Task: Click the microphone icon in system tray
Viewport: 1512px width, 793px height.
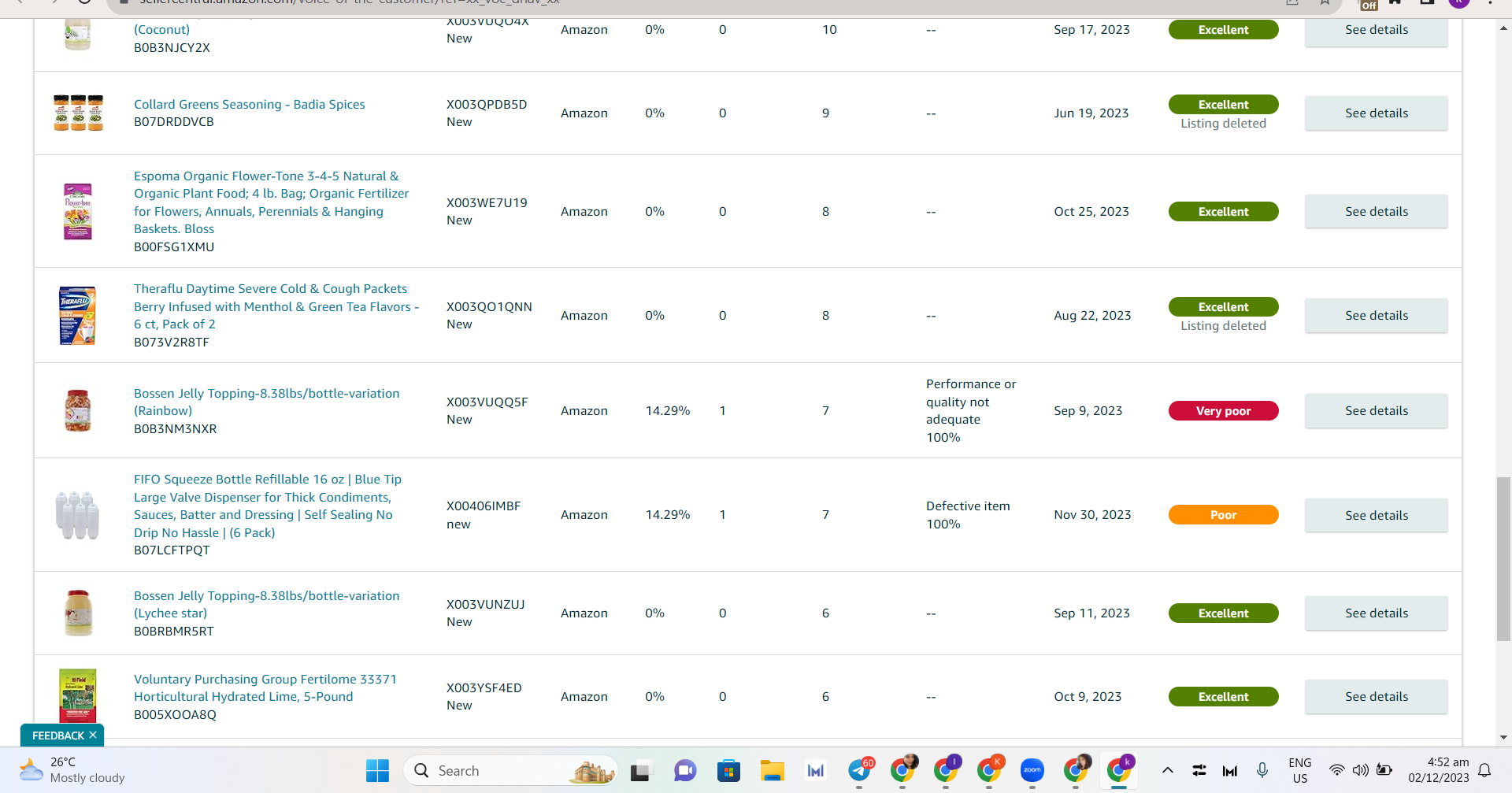Action: [1262, 770]
